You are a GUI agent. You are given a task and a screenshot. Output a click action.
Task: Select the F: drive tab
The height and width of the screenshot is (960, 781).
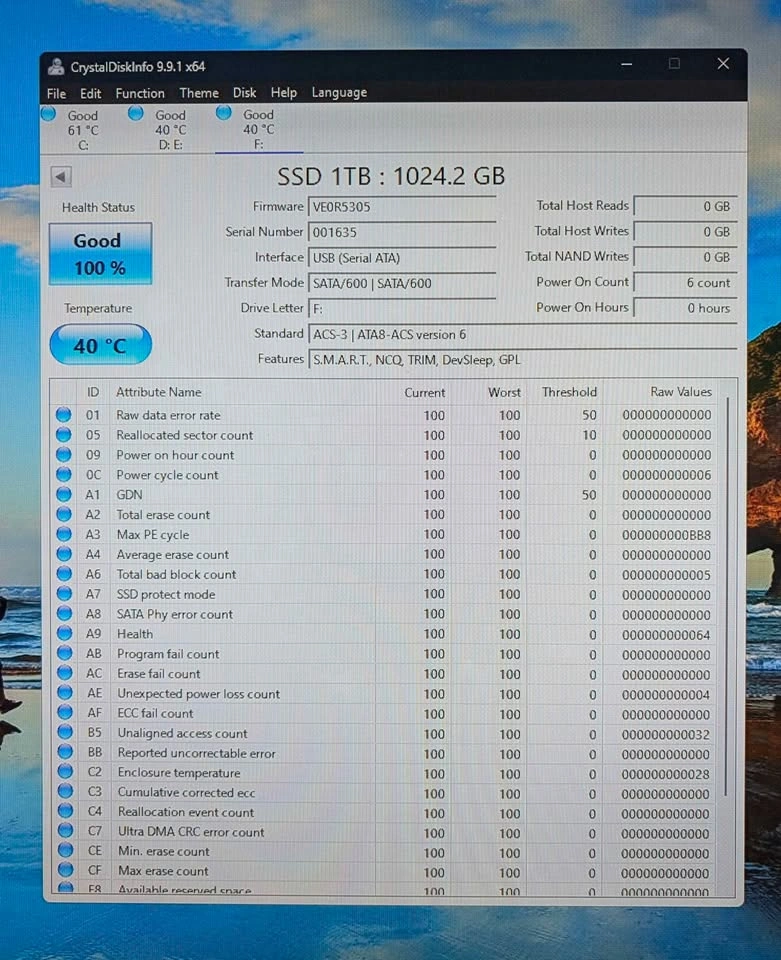258,129
